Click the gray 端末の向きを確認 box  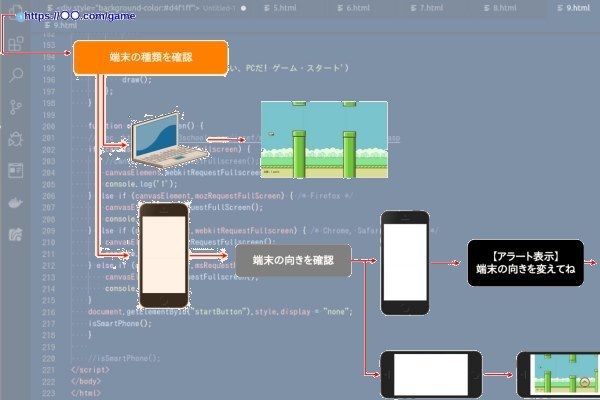(x=293, y=260)
